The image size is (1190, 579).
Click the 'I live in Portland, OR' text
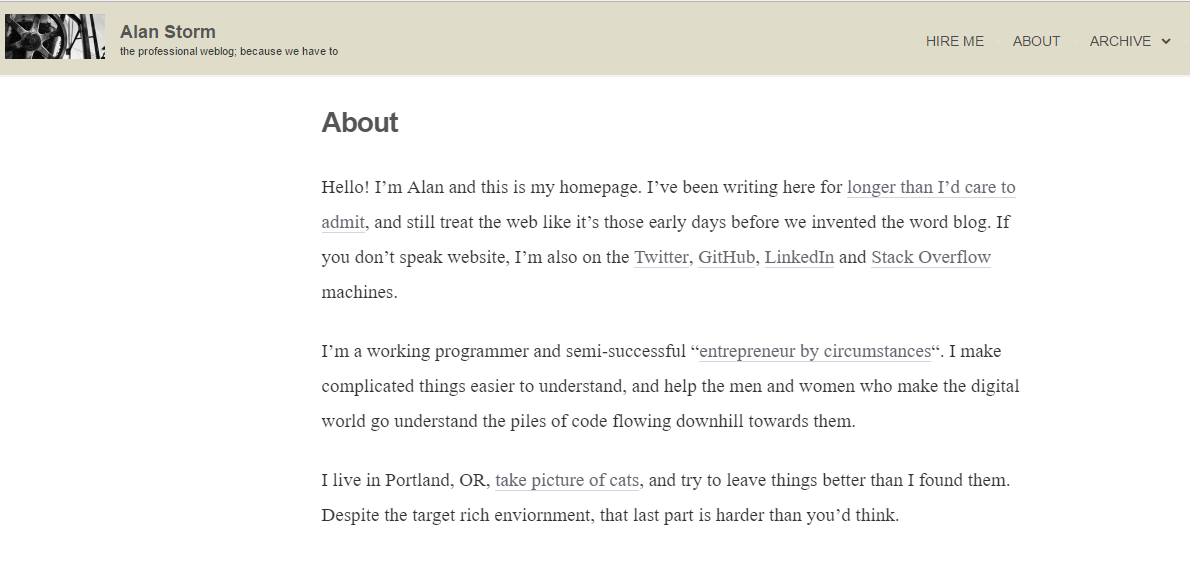pyautogui.click(x=403, y=480)
